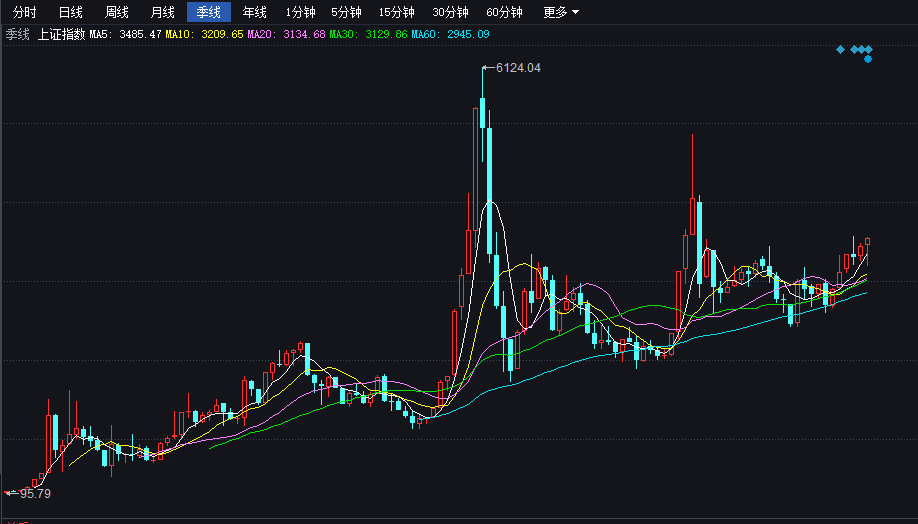The width and height of the screenshot is (918, 524).
Task: Click the MA5: 3485.47 indicator label
Action: click(x=125, y=34)
